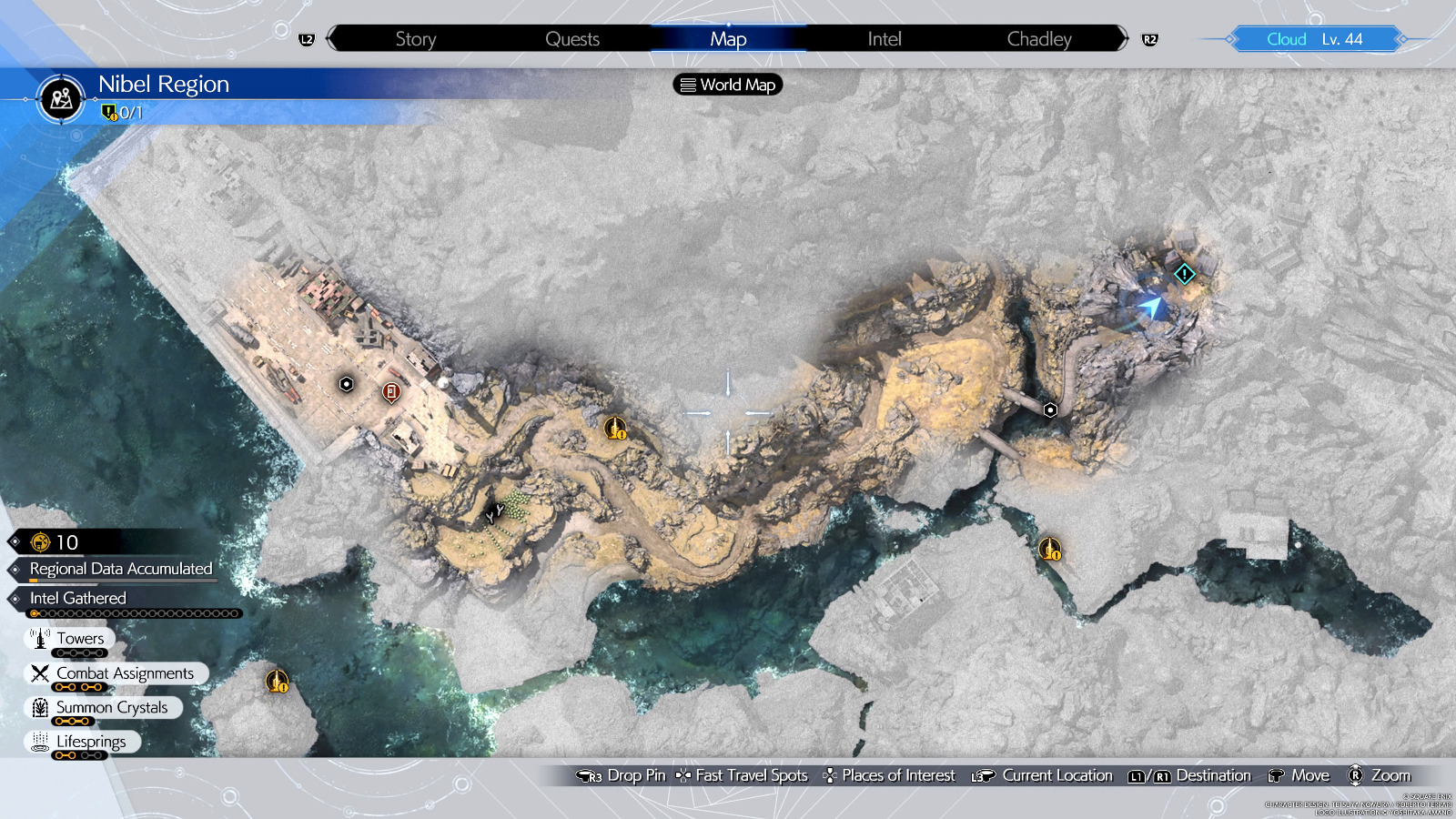The width and height of the screenshot is (1456, 819).
Task: Click the Towers category icon
Action: tap(40, 638)
